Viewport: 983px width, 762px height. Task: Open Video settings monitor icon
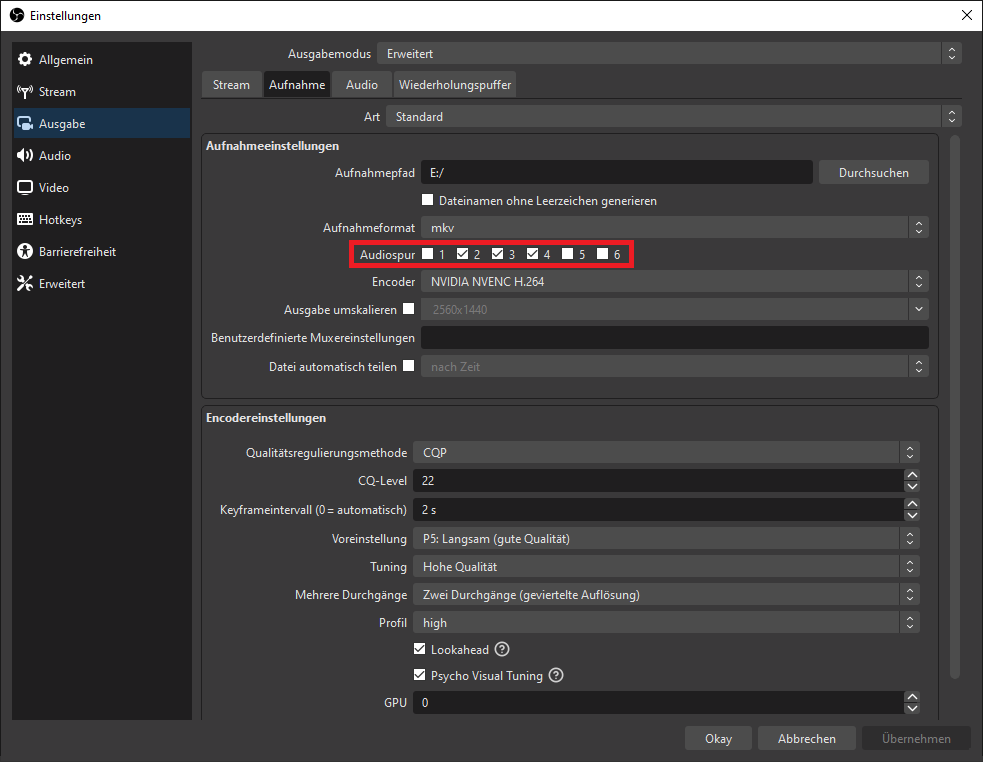tap(25, 188)
